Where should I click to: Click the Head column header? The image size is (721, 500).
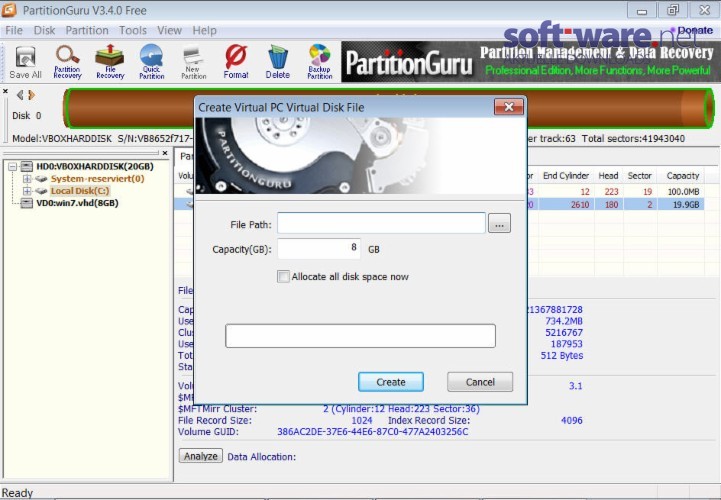(x=608, y=176)
